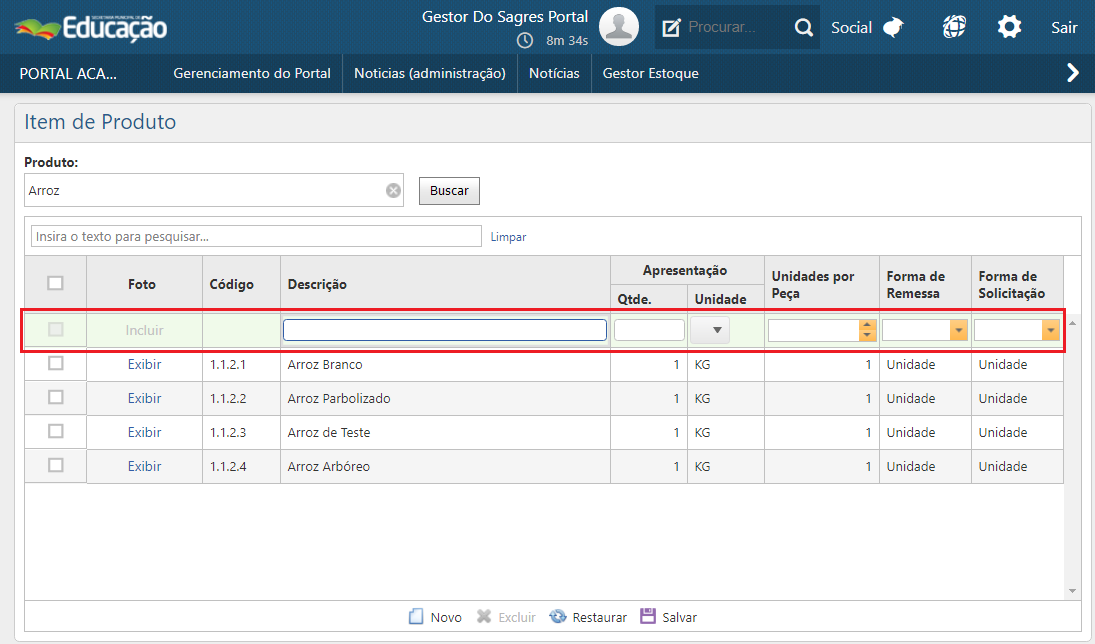Click the globe icon in header
Image resolution: width=1095 pixels, height=644 pixels.
(954, 27)
